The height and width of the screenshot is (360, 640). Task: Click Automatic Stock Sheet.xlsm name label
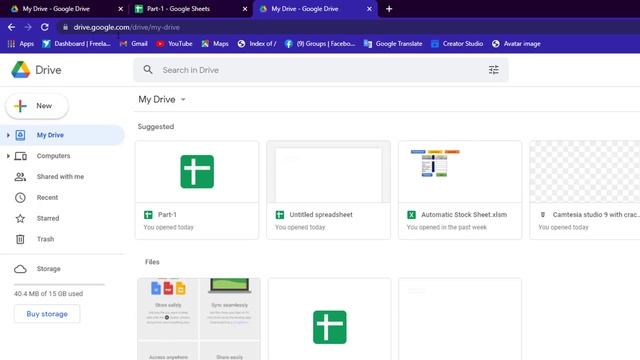(464, 215)
